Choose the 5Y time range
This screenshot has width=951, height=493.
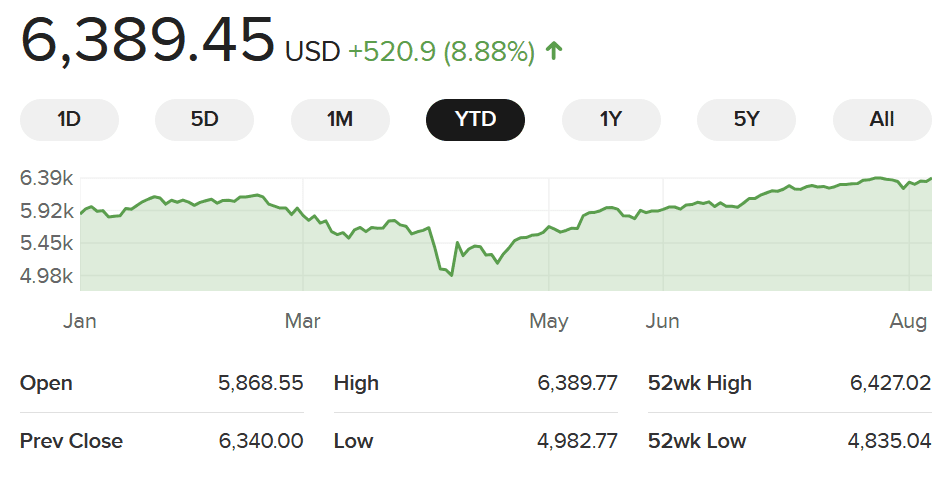(746, 120)
